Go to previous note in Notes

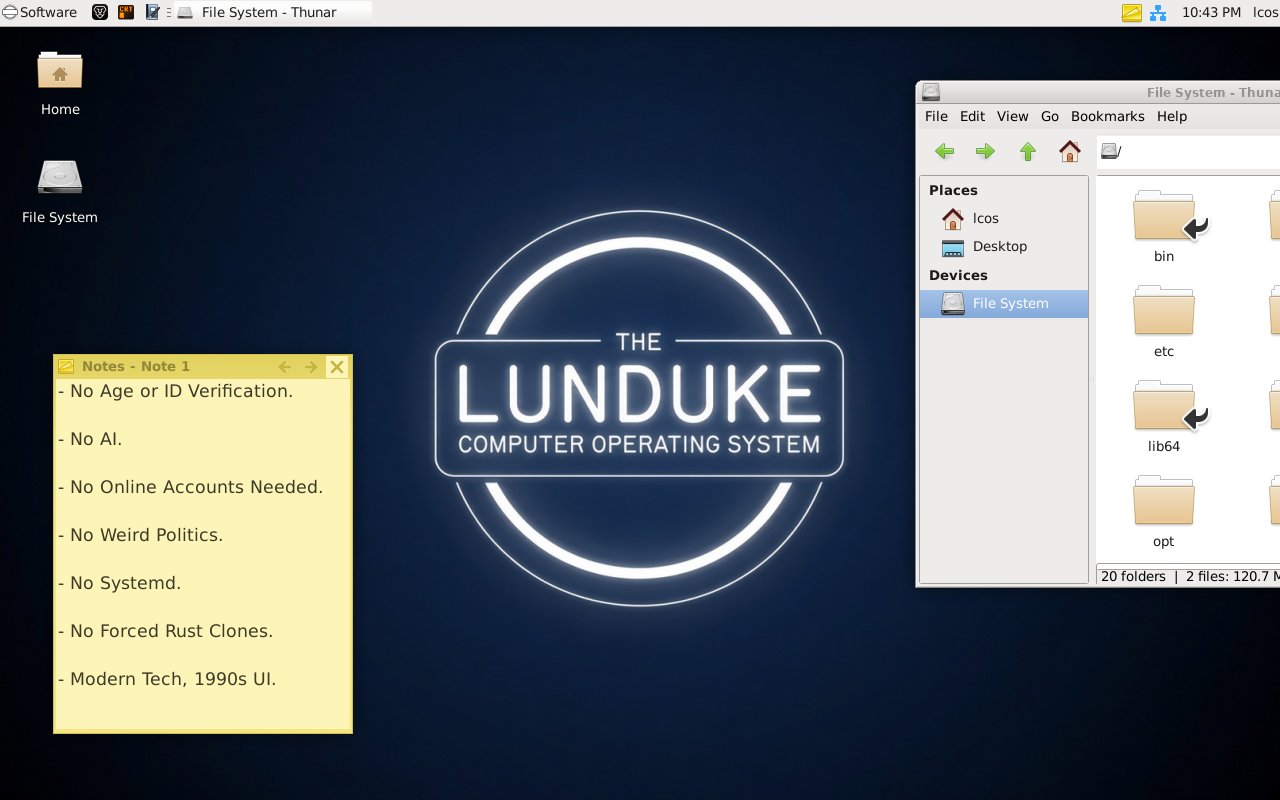pyautogui.click(x=285, y=367)
